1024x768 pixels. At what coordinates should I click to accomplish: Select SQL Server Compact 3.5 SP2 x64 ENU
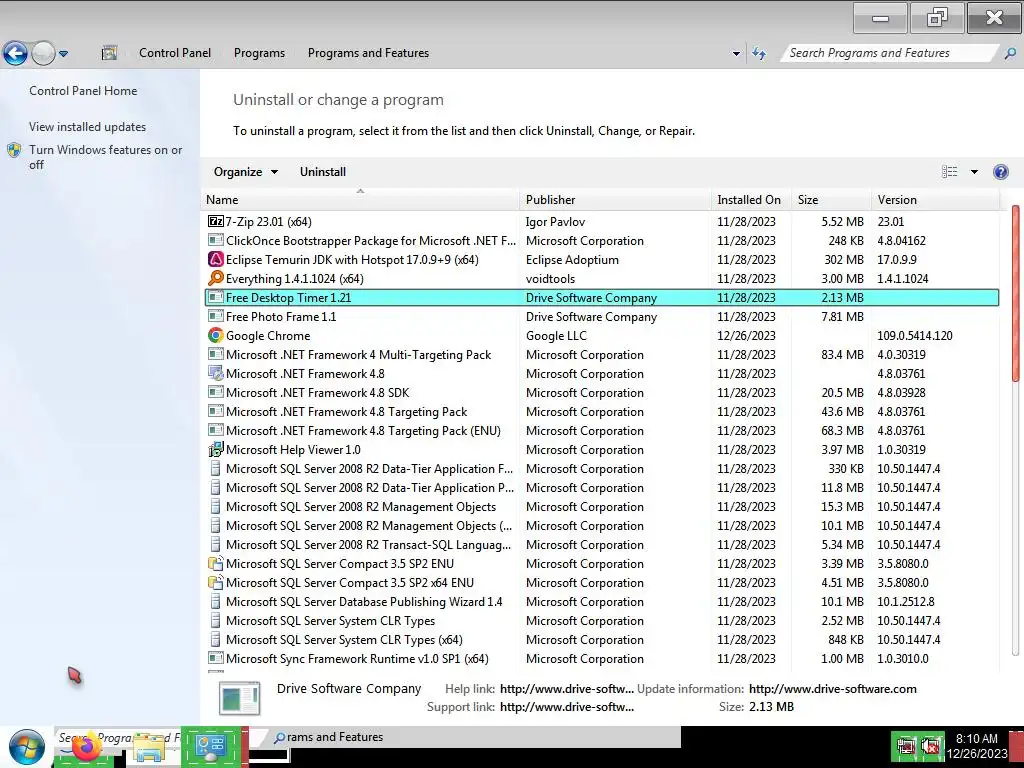(602, 583)
